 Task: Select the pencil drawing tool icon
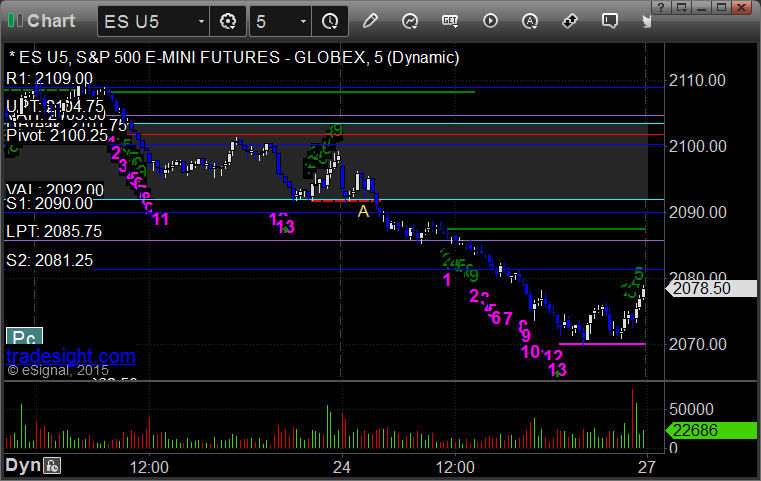(370, 21)
